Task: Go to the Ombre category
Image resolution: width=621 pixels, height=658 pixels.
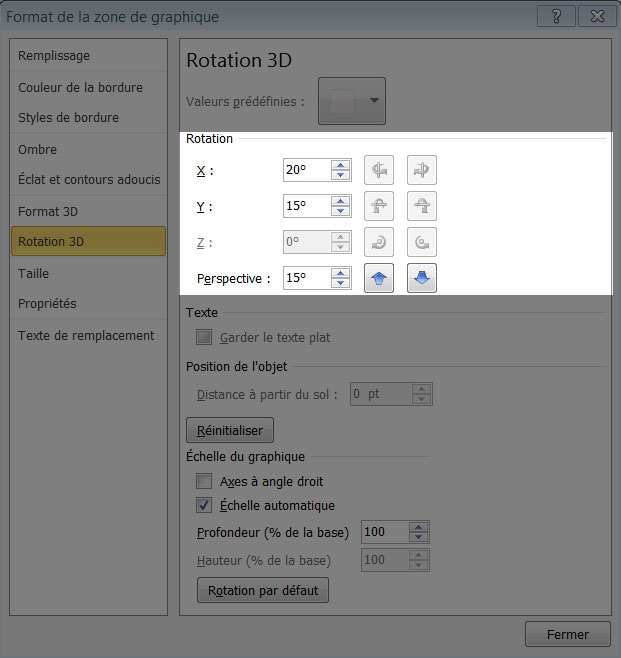Action: 89,149
